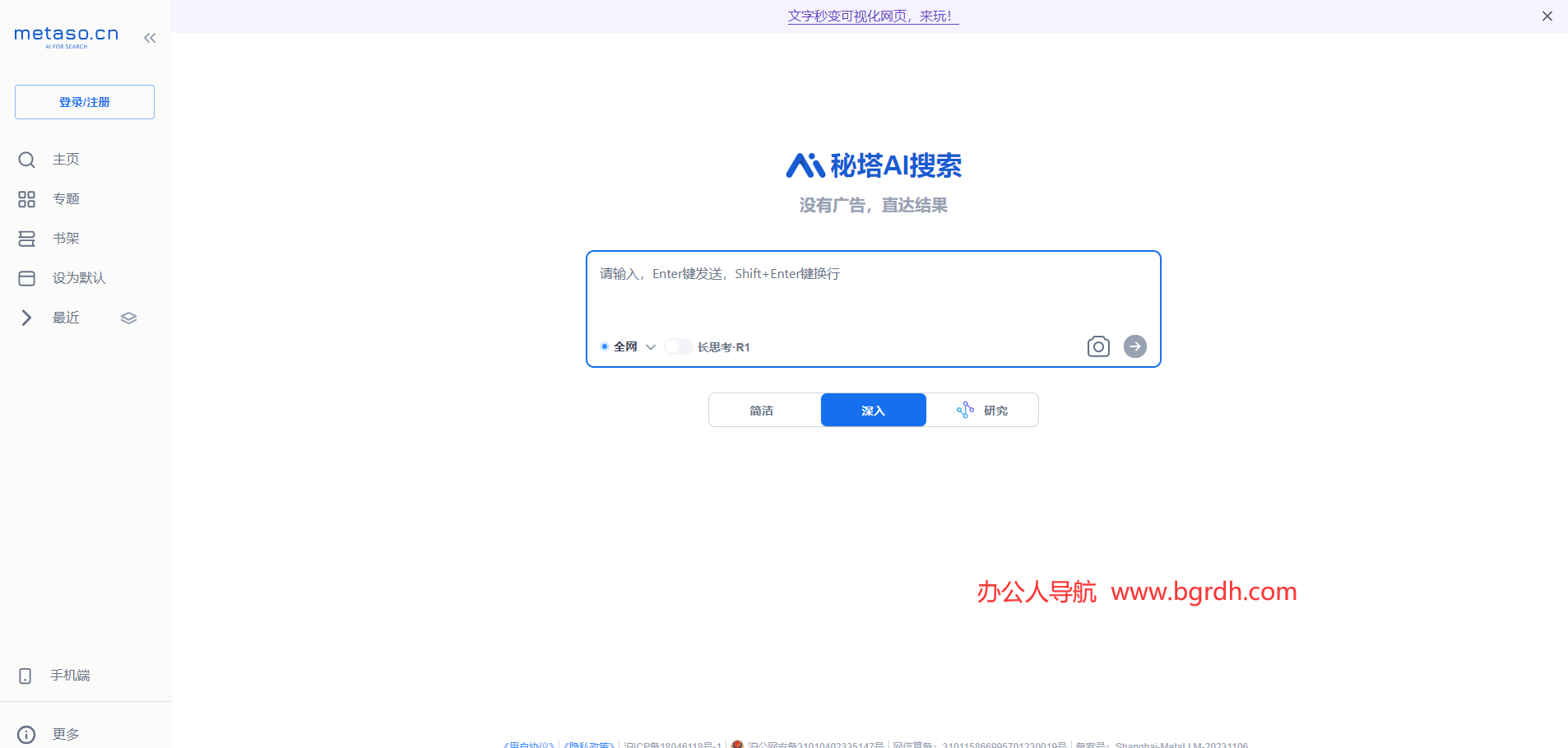This screenshot has width=1568, height=748.
Task: Open the 主页 search home page
Action: (x=66, y=159)
